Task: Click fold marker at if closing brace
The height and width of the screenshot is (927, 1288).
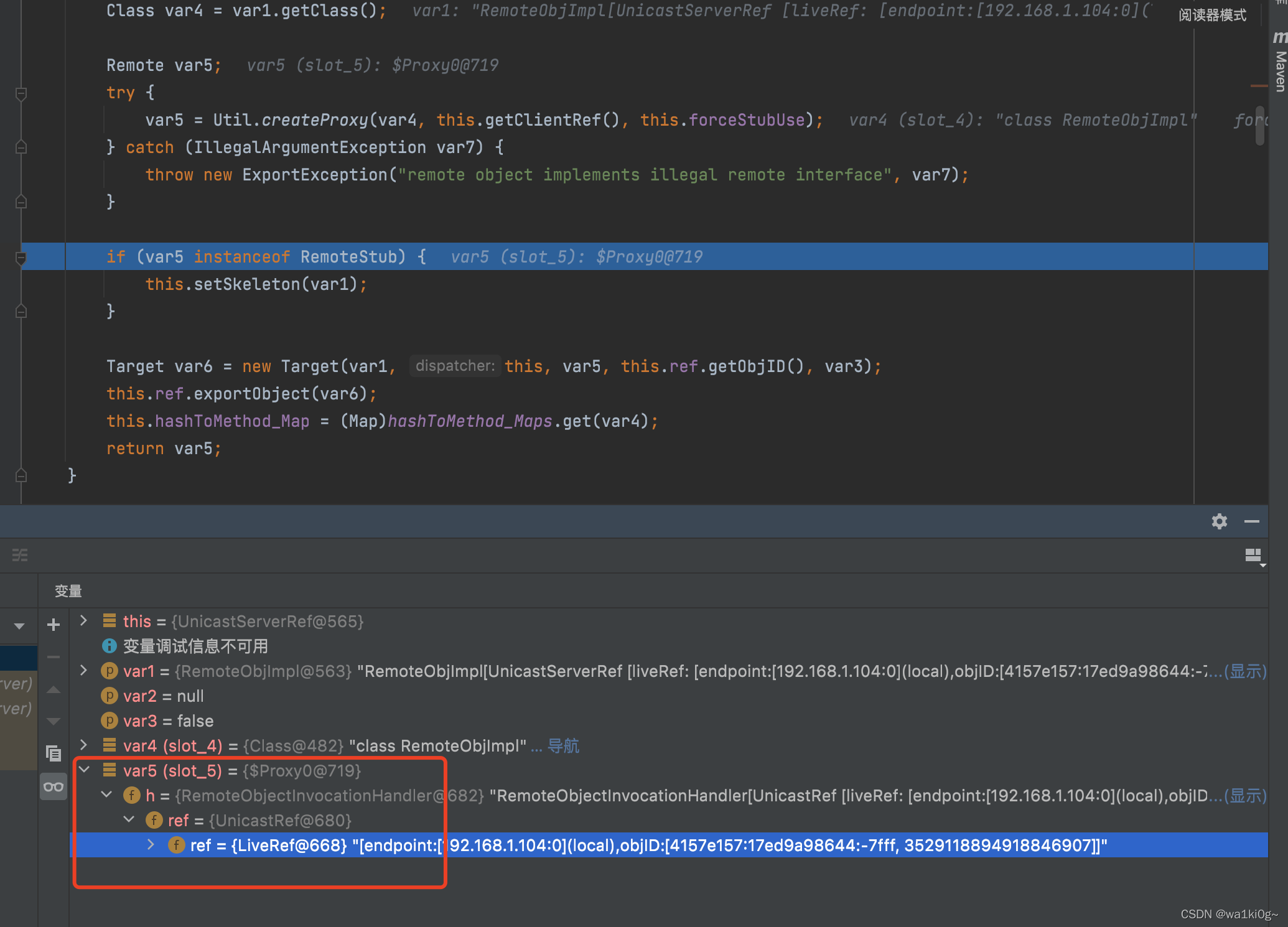Action: click(21, 312)
